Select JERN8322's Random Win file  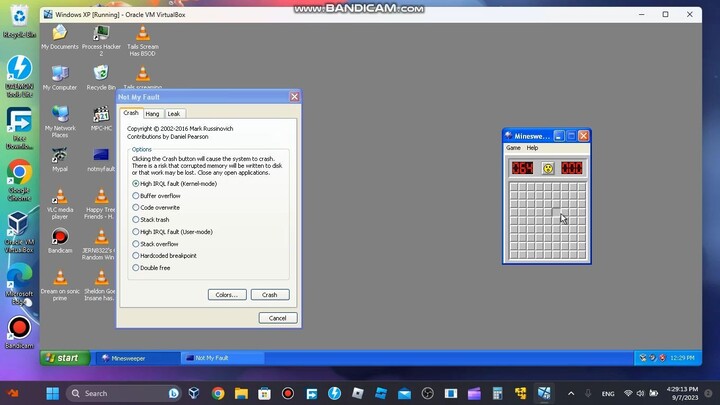coord(99,244)
